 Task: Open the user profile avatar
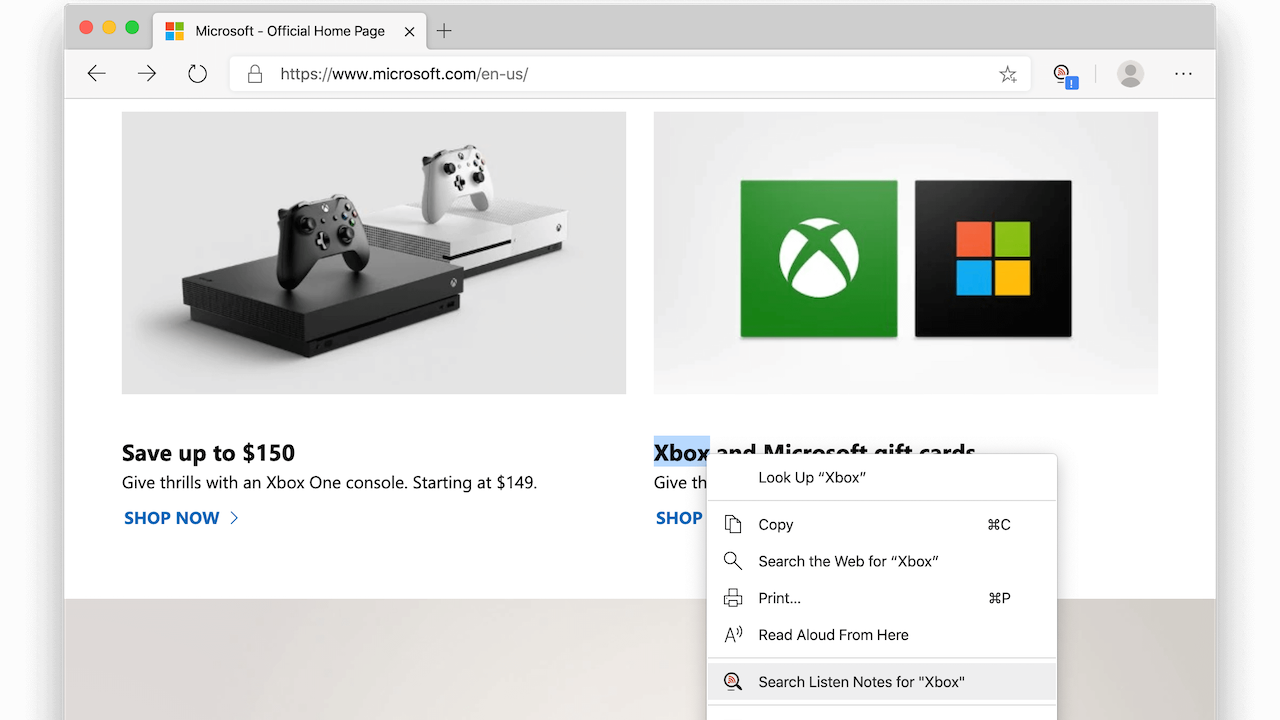click(1130, 74)
